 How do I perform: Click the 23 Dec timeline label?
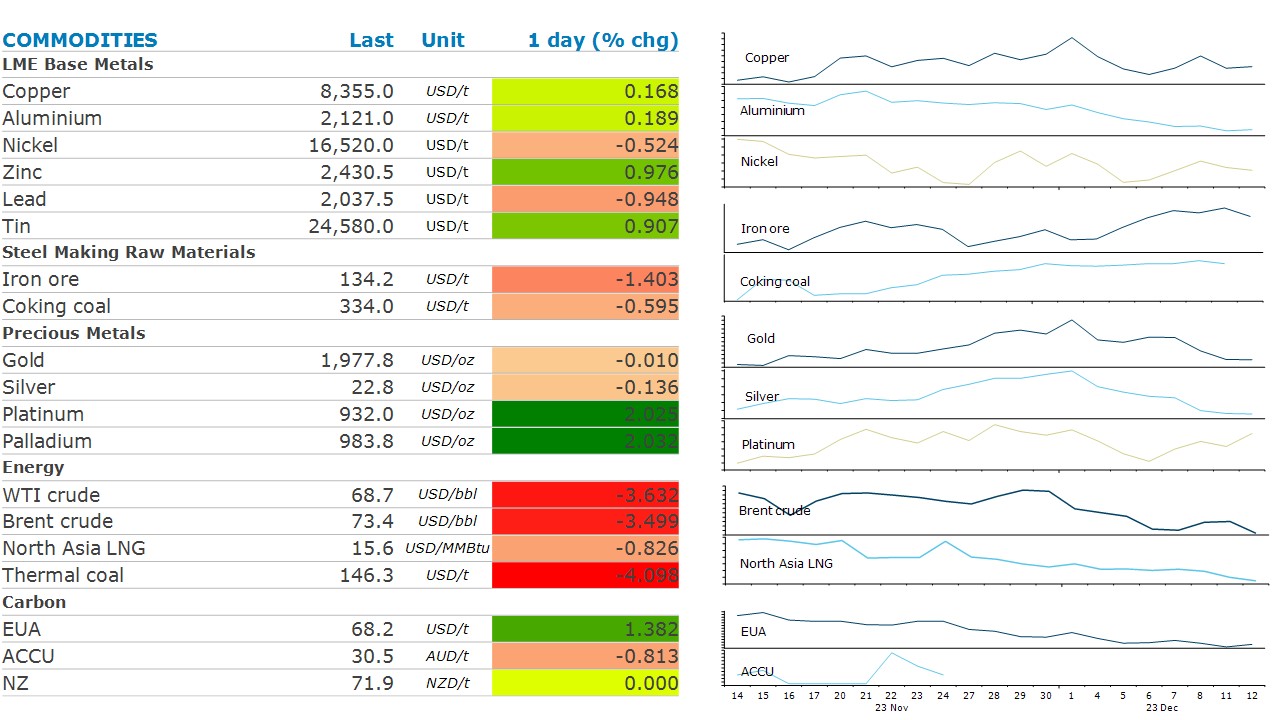coord(1160,707)
